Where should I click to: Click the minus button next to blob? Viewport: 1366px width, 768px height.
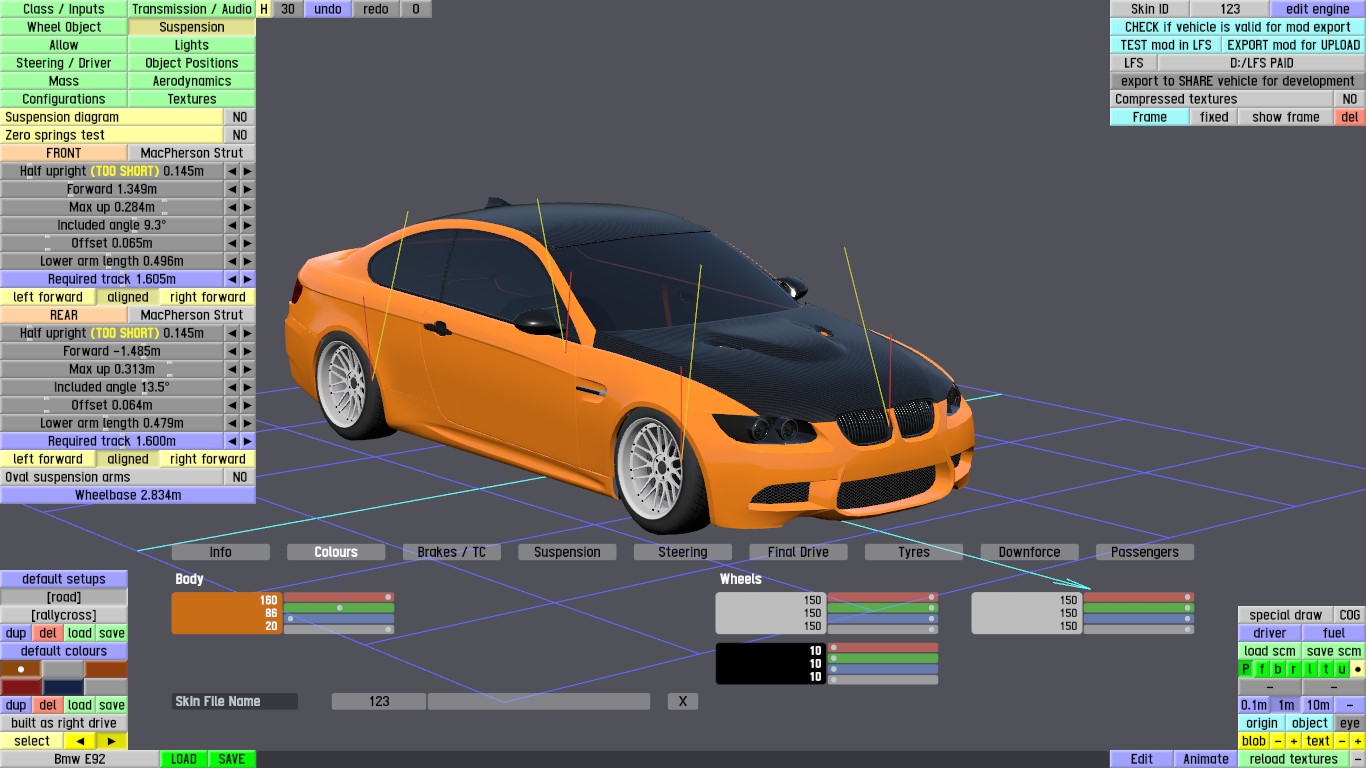click(1278, 741)
